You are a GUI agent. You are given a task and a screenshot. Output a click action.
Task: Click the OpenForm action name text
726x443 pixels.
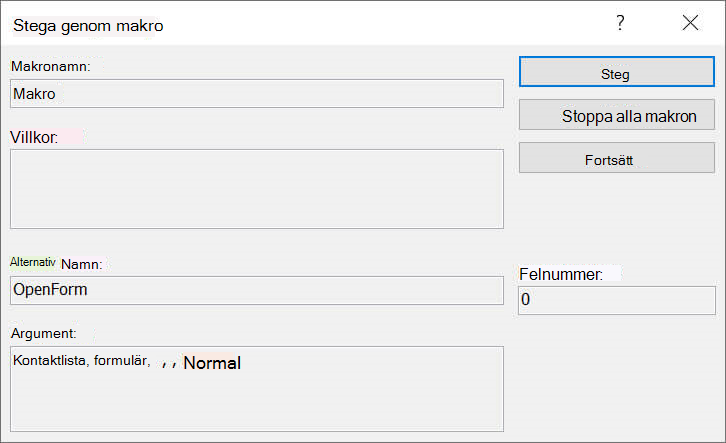(50, 289)
